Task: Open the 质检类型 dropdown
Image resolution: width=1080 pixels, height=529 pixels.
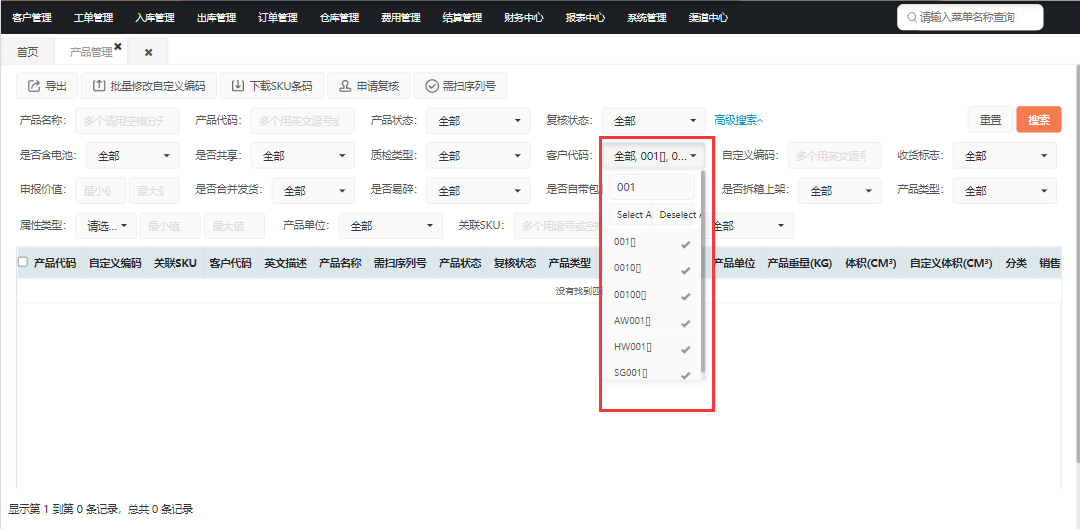Action: coord(478,156)
